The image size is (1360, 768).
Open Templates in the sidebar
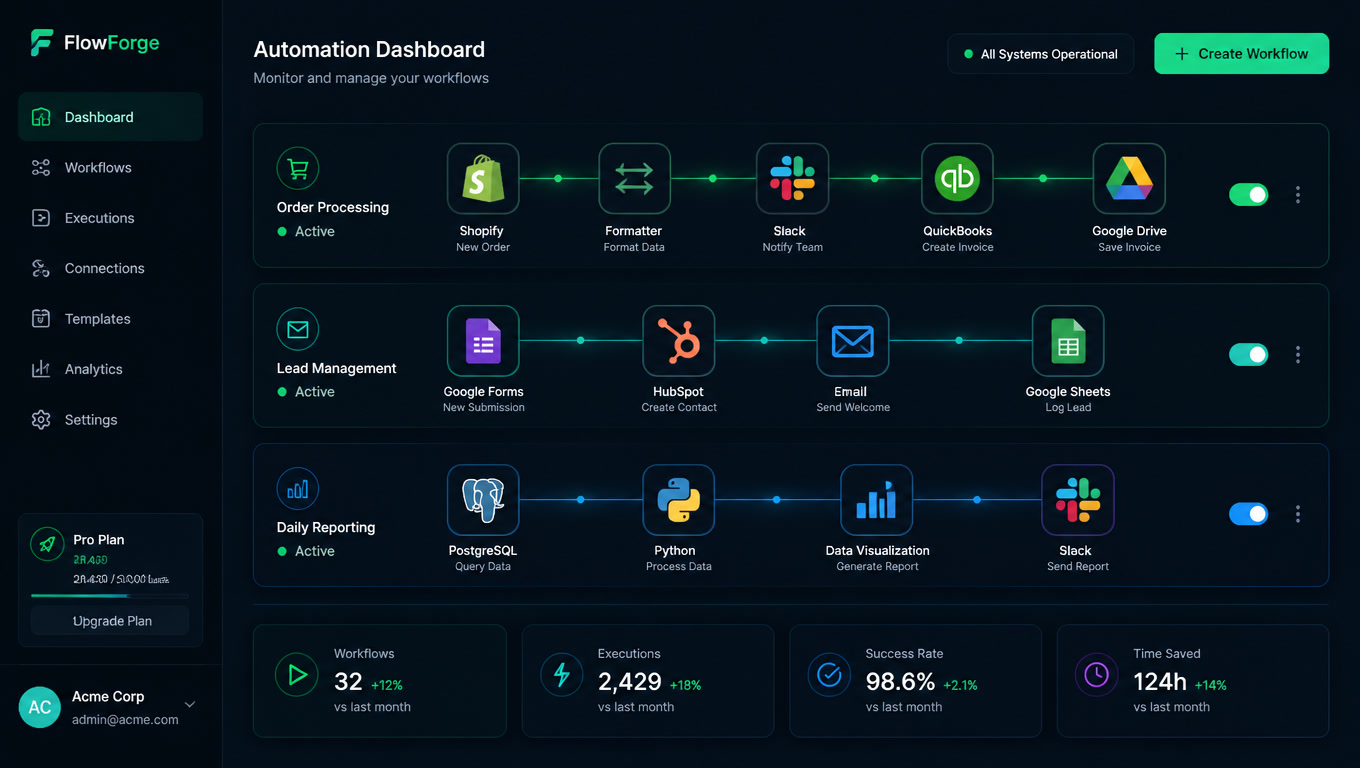click(x=110, y=319)
